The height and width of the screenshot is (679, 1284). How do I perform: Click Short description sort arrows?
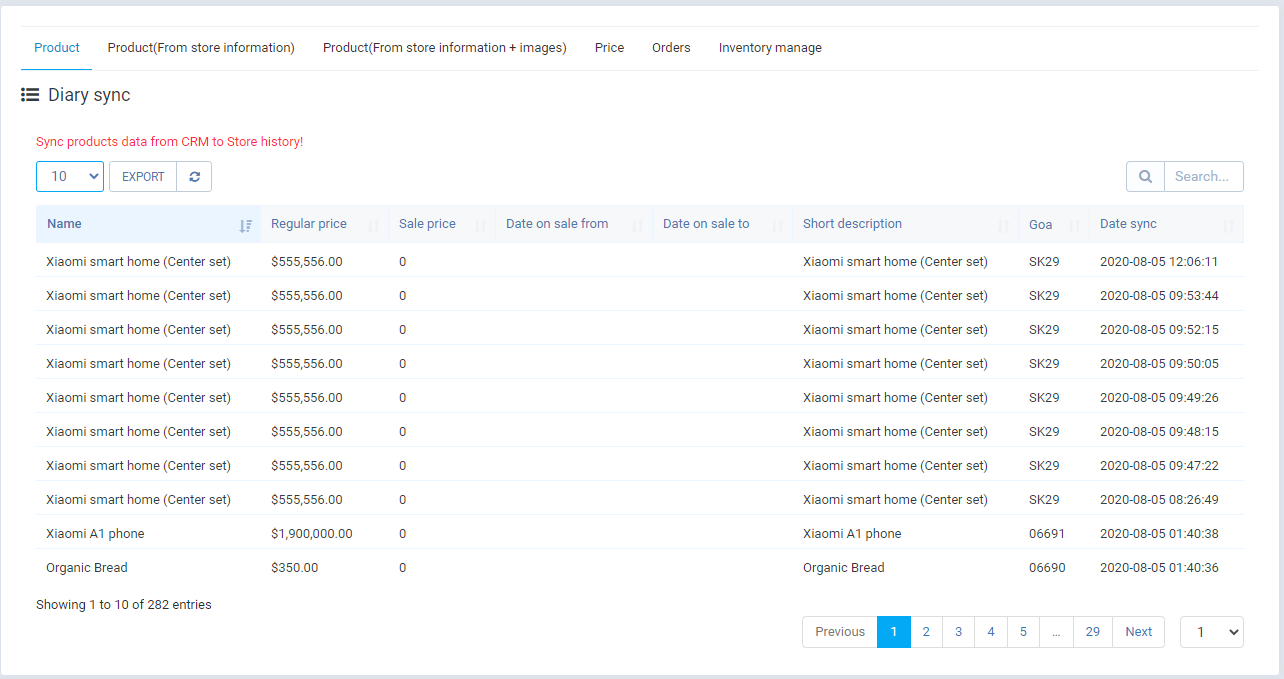tap(1003, 225)
